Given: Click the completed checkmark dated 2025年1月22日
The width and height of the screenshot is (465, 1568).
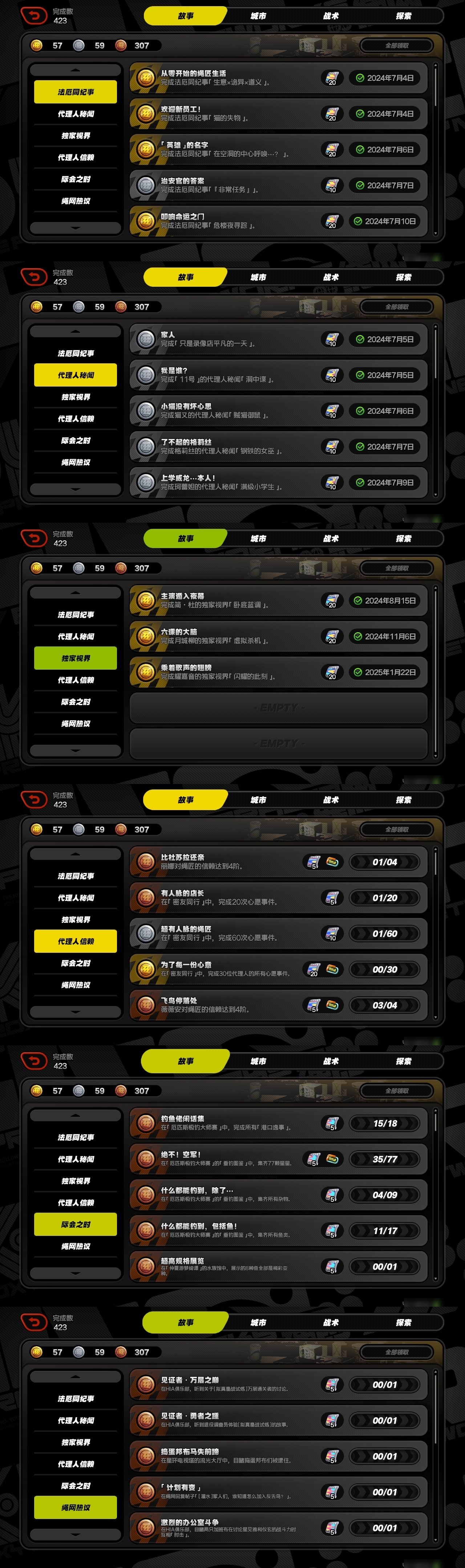Looking at the screenshot, I should click(x=358, y=672).
